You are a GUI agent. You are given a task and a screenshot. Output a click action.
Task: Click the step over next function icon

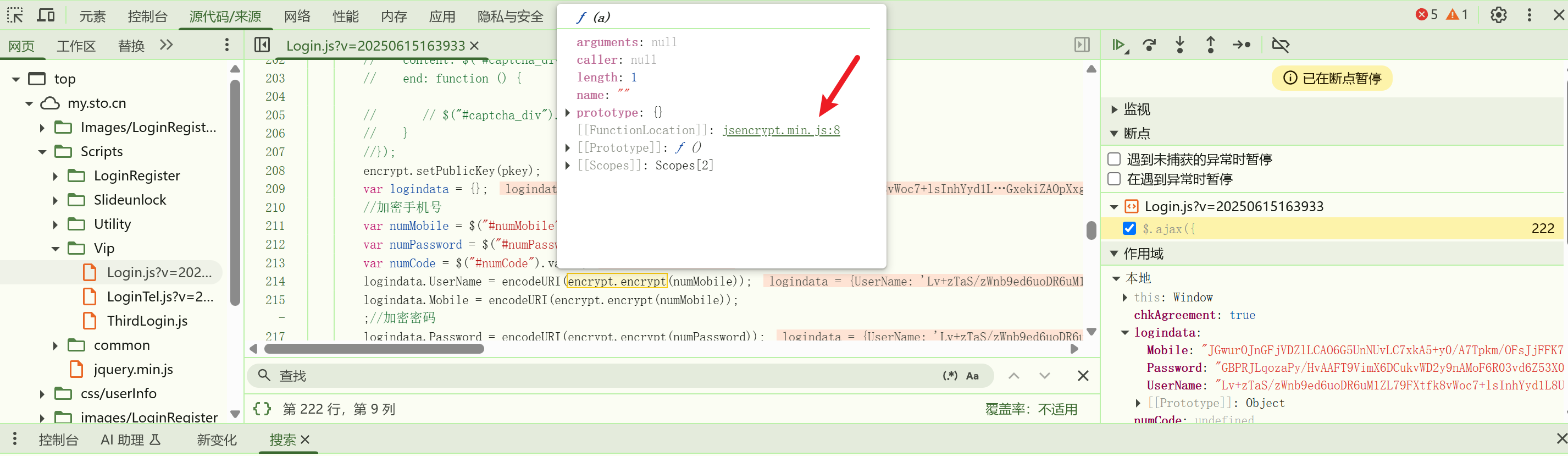tap(1149, 45)
